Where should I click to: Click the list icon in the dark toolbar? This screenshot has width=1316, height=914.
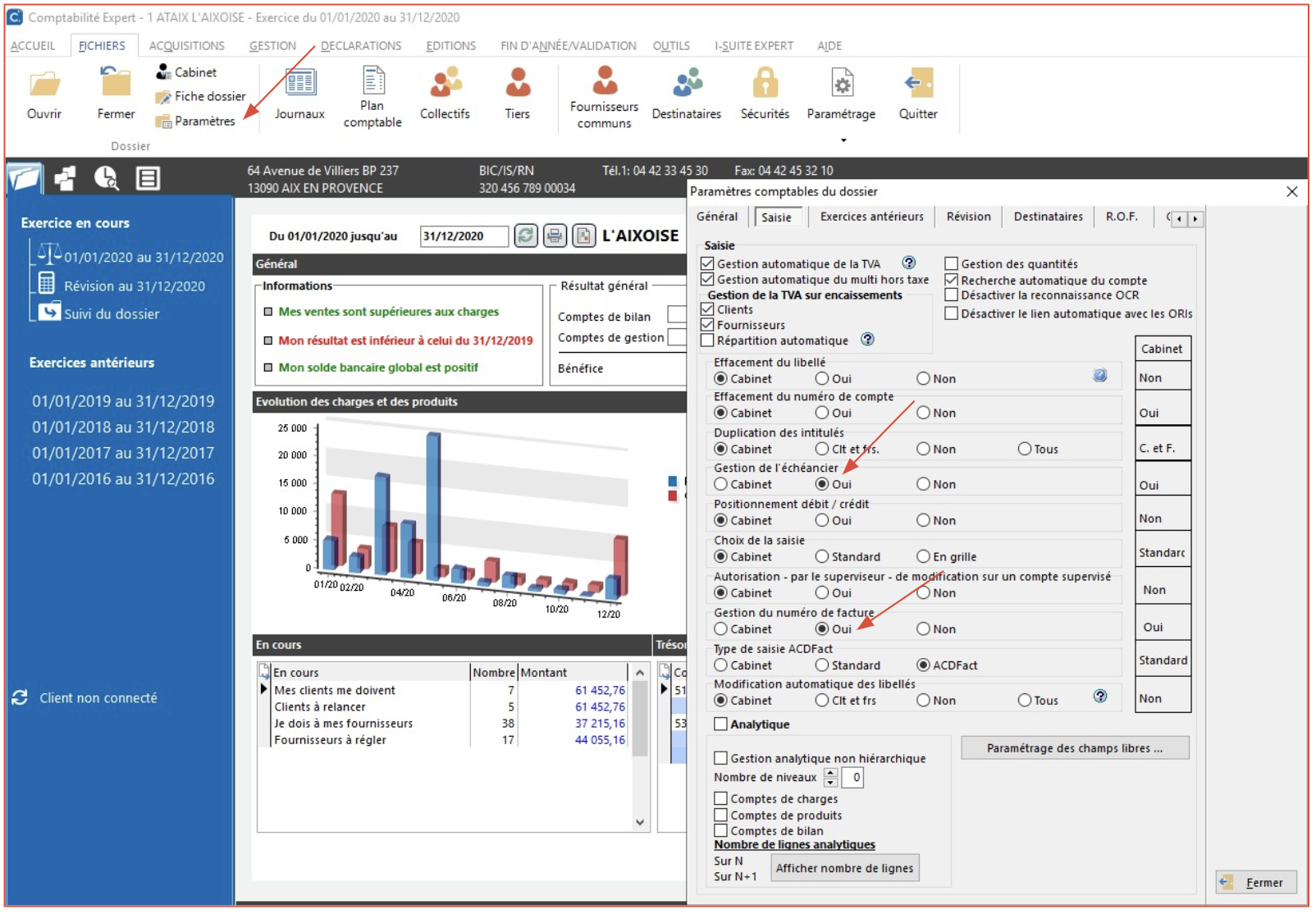pos(148,177)
